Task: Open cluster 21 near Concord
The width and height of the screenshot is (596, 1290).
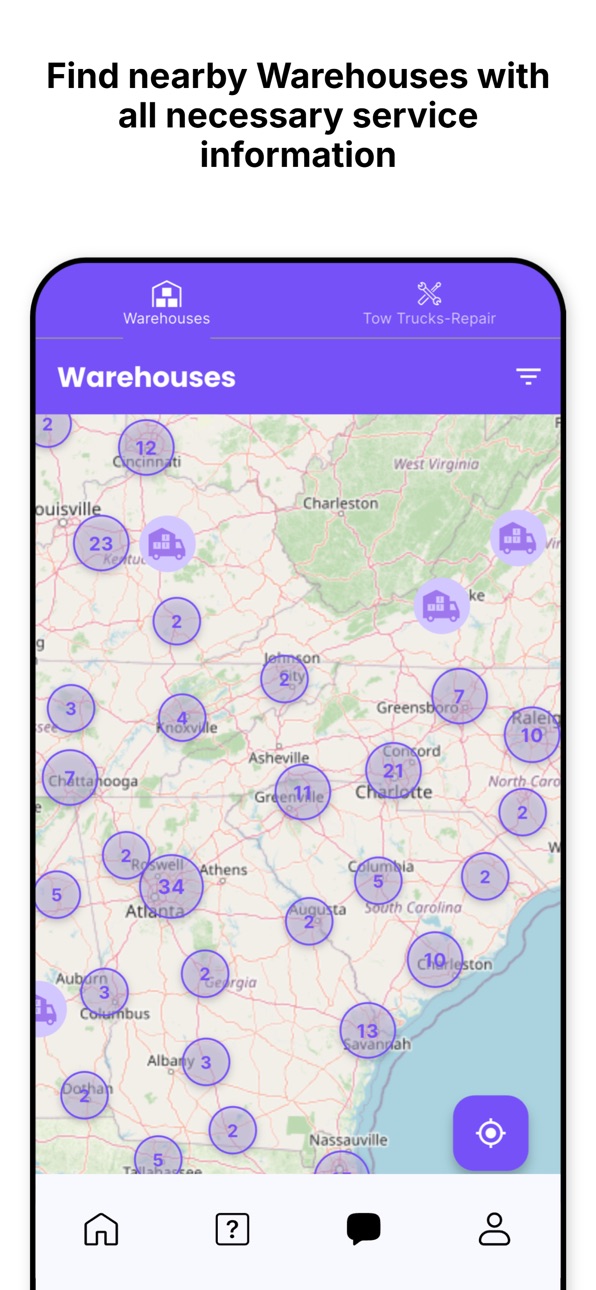Action: coord(393,770)
